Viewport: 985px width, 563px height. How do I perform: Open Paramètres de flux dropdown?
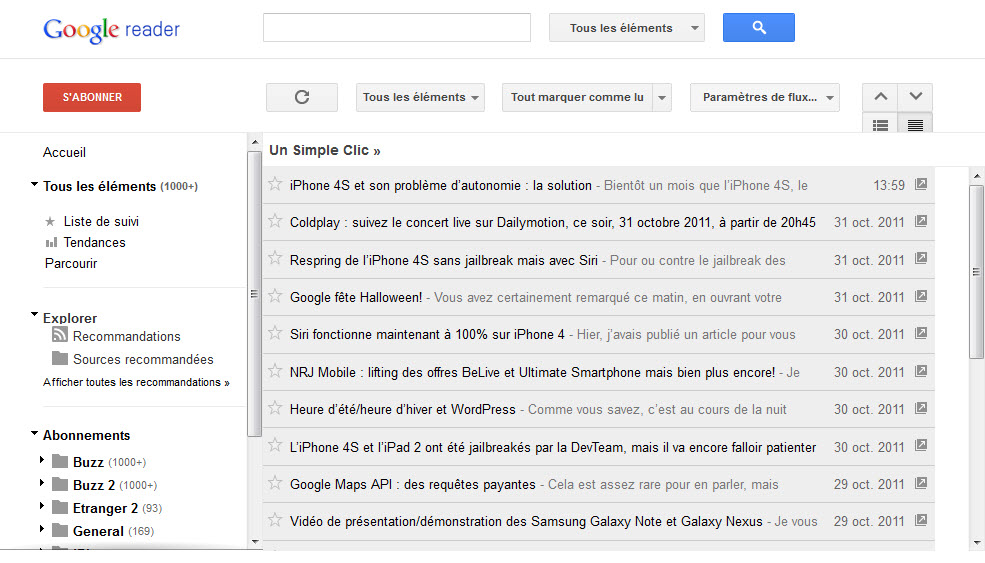point(765,97)
